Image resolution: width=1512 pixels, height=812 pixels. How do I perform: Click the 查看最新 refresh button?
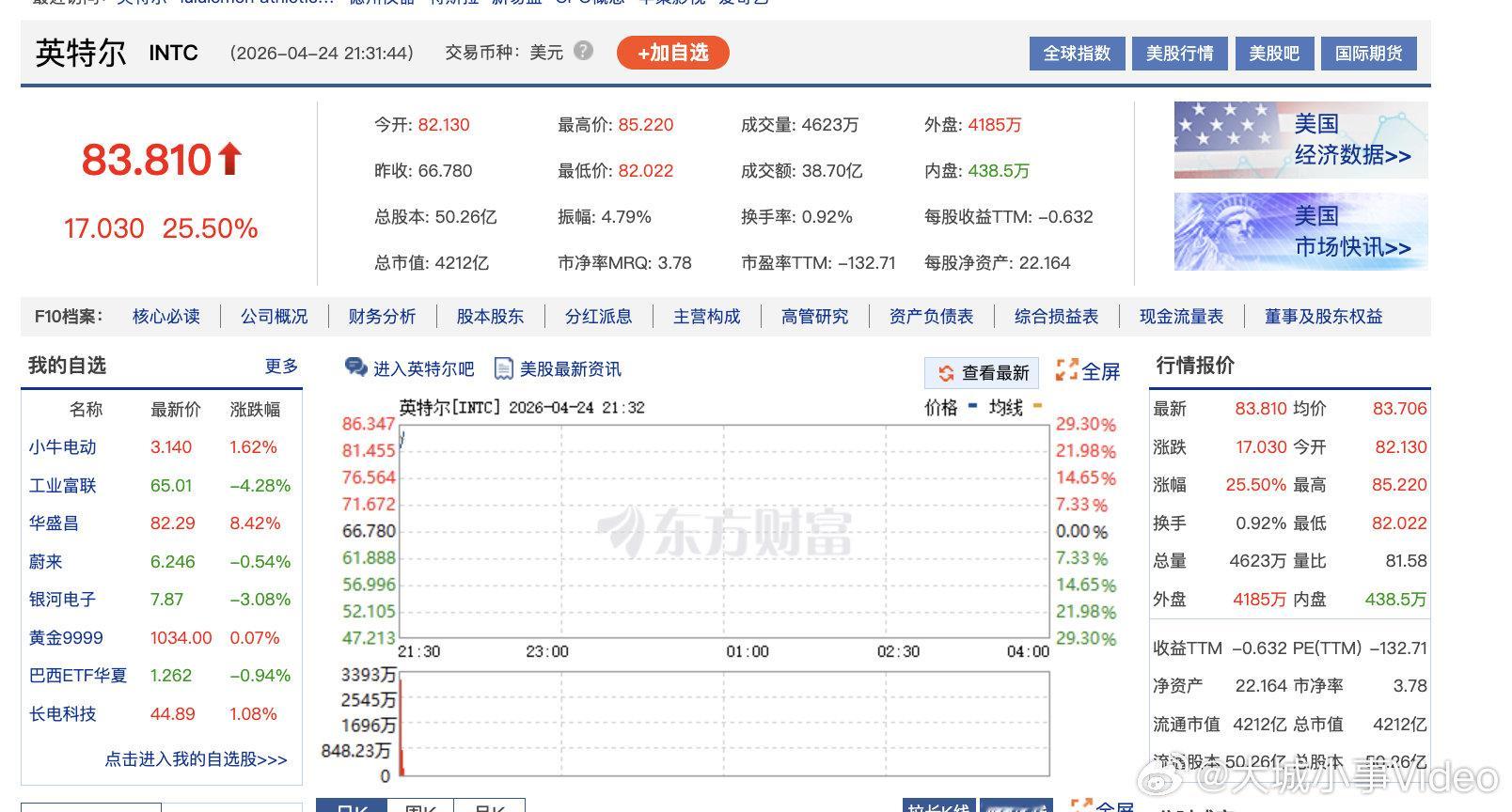982,373
